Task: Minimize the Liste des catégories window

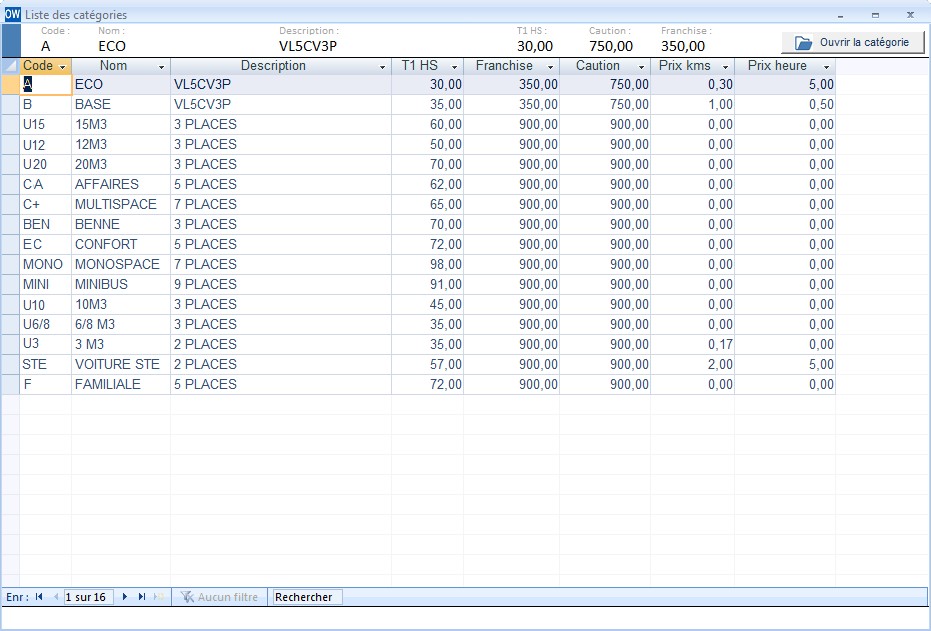Action: point(840,15)
